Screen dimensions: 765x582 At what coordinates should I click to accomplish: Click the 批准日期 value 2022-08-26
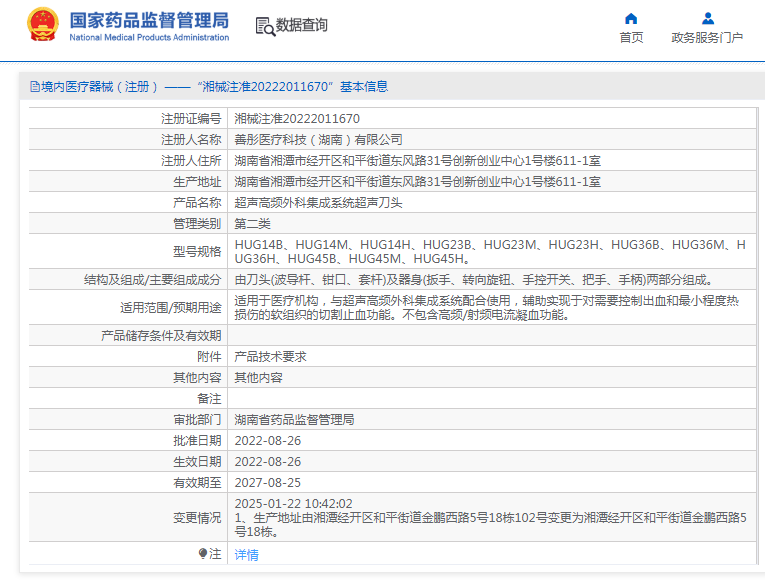[x=267, y=441]
